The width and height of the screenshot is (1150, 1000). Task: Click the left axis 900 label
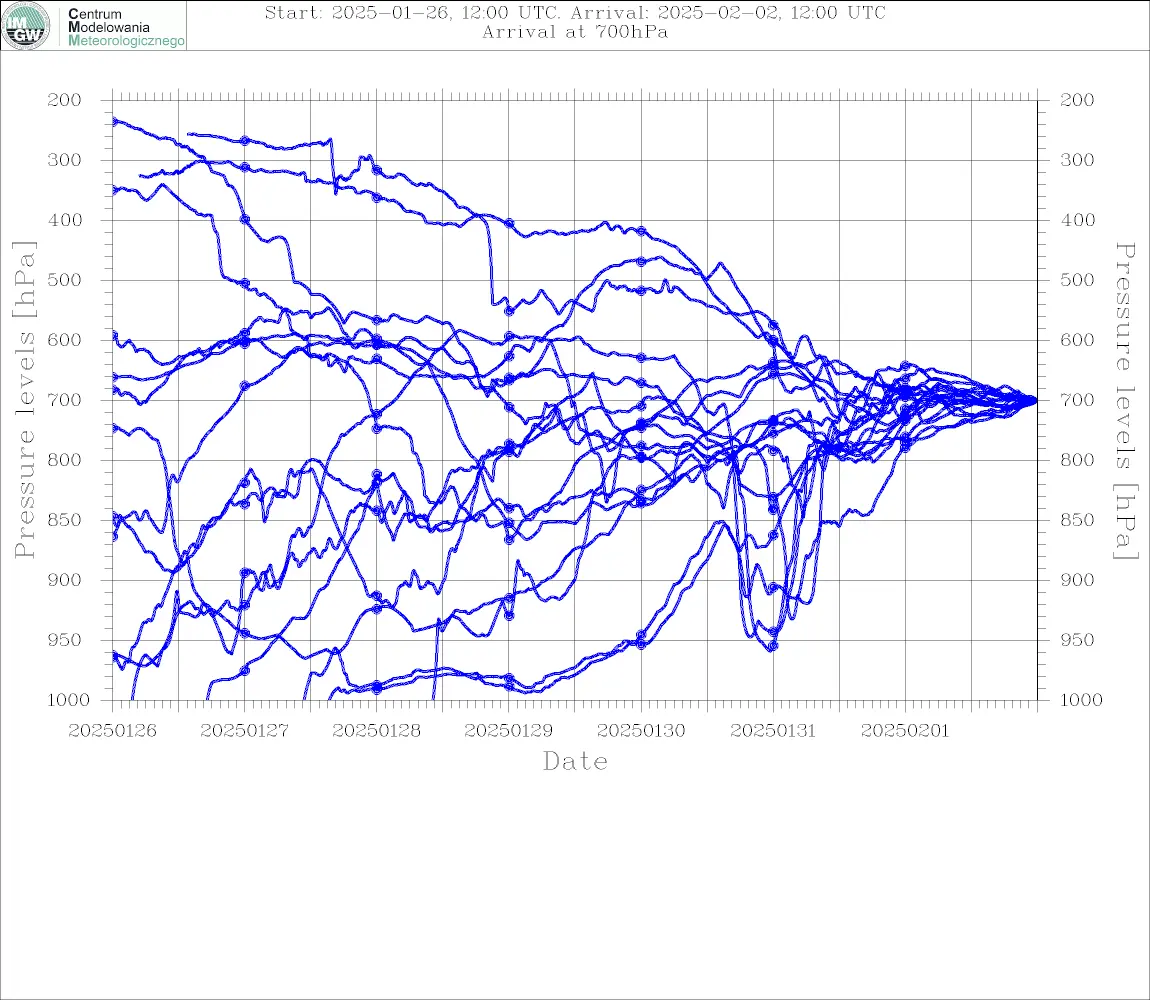click(65, 580)
